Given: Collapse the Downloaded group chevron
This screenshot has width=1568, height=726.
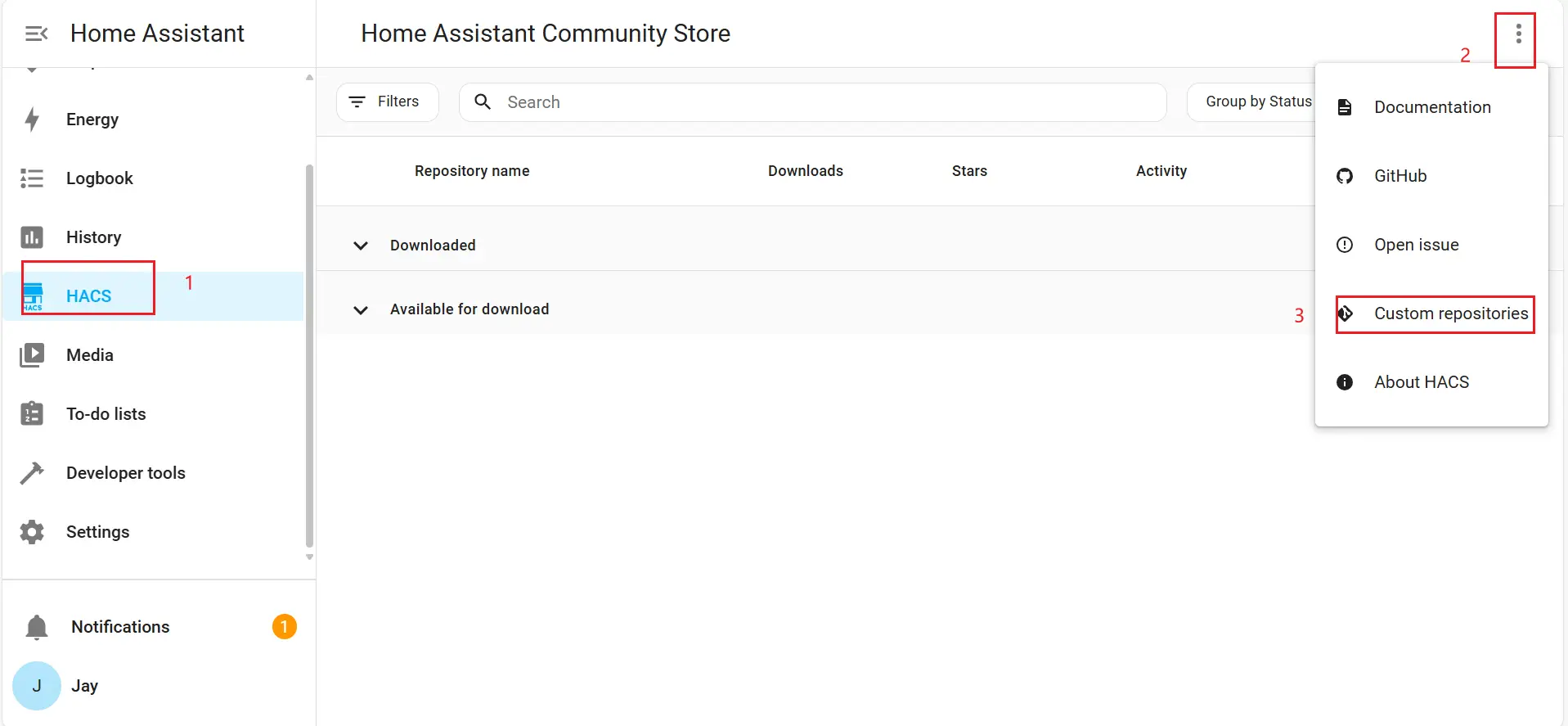Looking at the screenshot, I should pyautogui.click(x=360, y=246).
